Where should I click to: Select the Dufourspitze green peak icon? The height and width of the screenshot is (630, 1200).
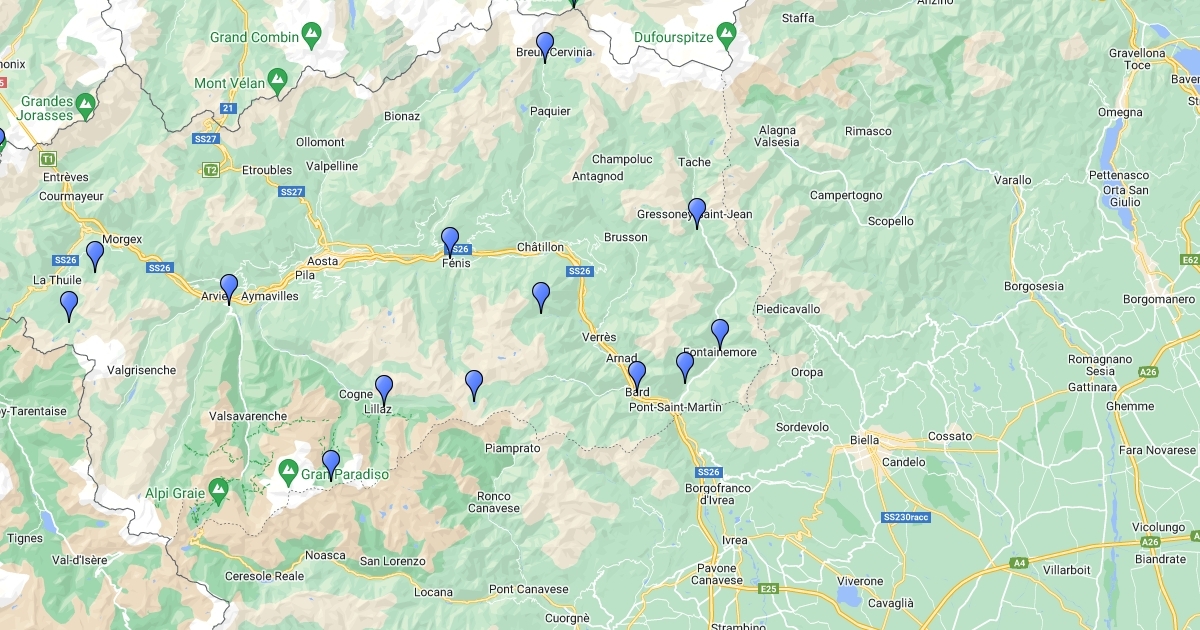pos(726,38)
